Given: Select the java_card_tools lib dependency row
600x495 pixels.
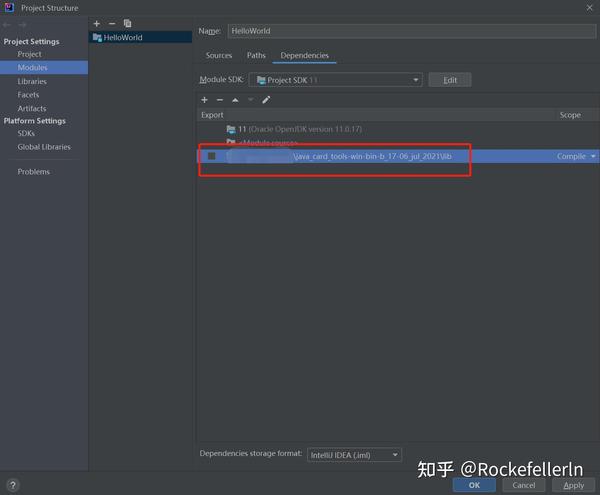Looking at the screenshot, I should point(398,156).
